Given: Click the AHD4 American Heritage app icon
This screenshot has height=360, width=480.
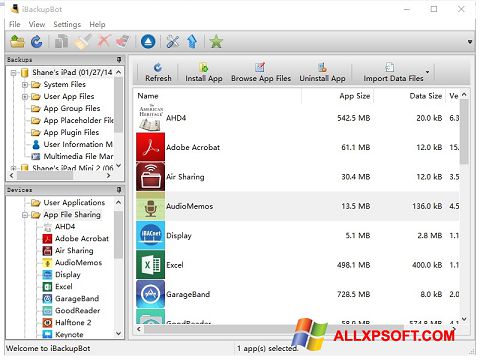Looking at the screenshot, I should point(151,118).
